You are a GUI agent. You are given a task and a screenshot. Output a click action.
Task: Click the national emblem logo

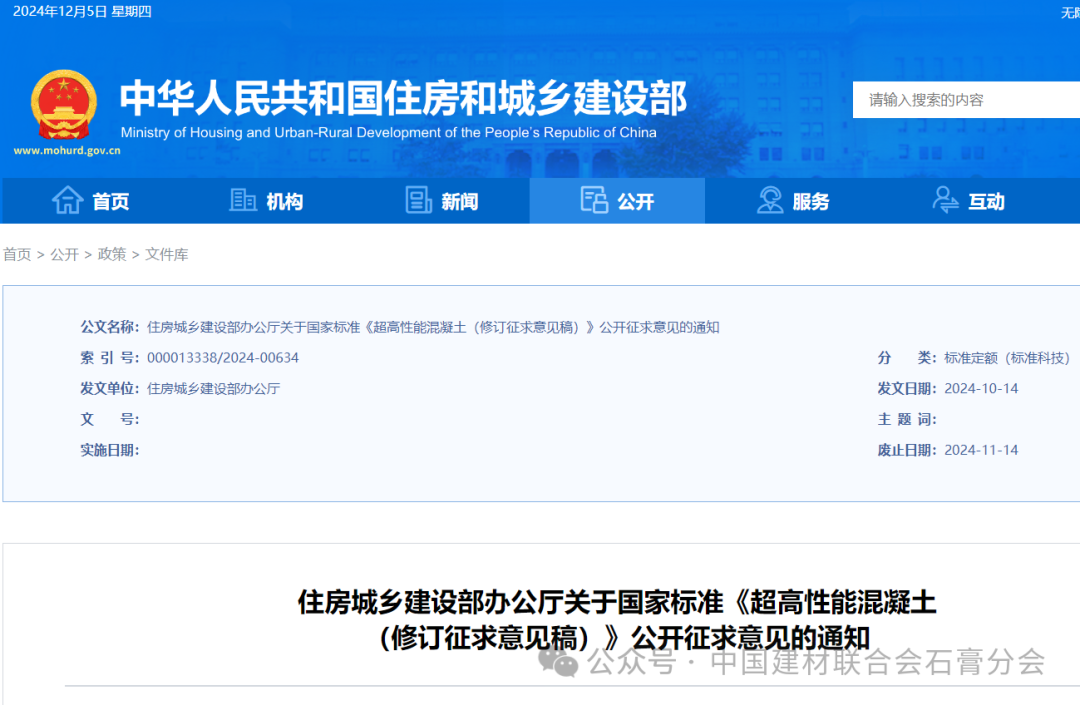[x=64, y=105]
